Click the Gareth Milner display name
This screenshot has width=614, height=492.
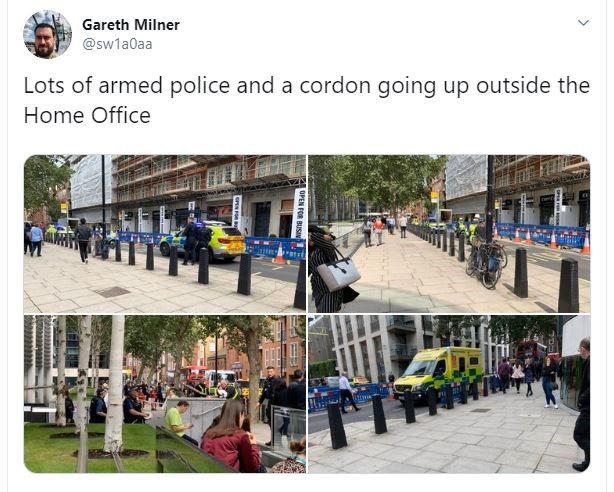tap(131, 25)
